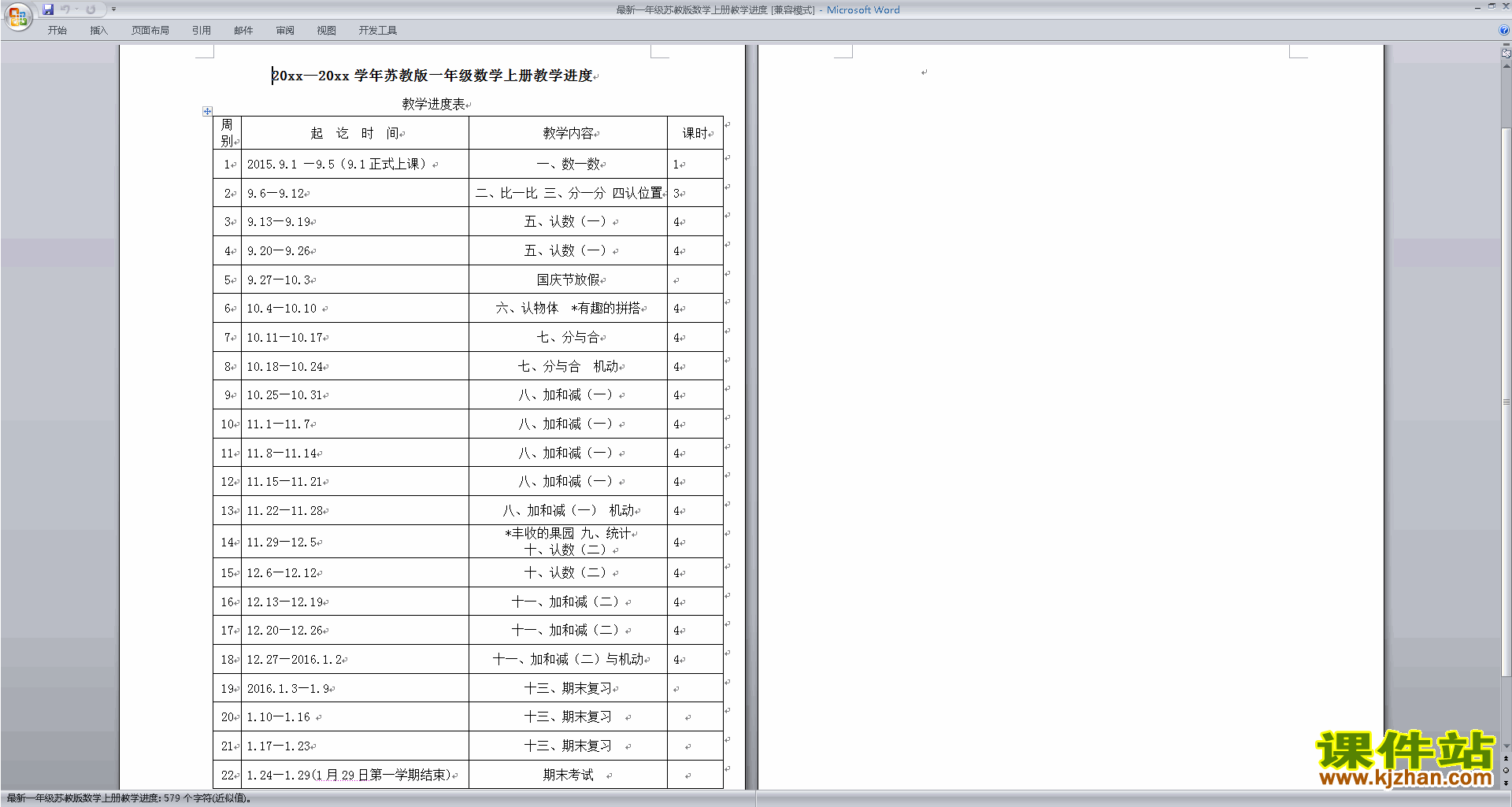Viewport: 1512px width, 807px height.
Task: Open the 引用 ribbon tab
Action: point(201,30)
